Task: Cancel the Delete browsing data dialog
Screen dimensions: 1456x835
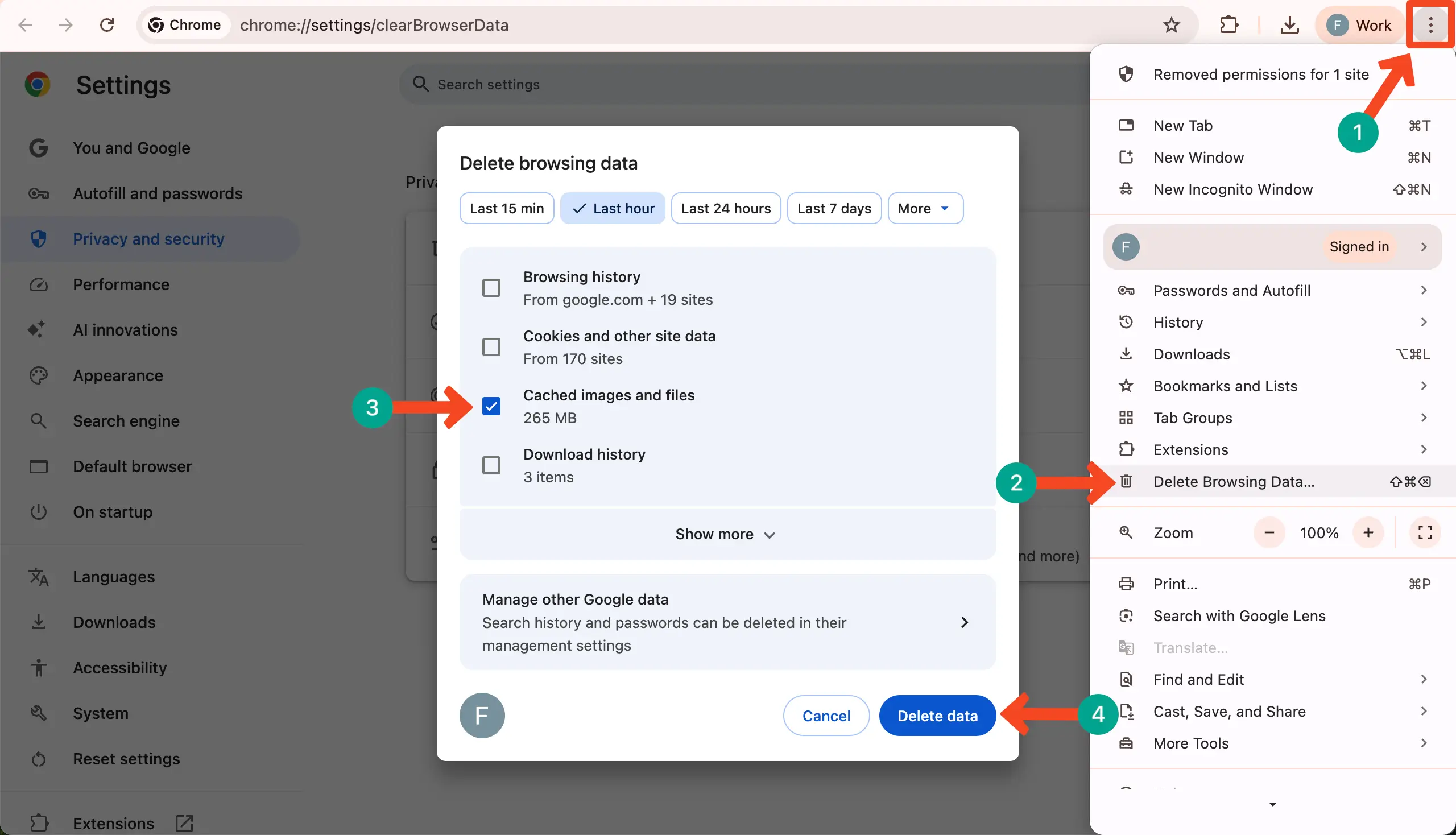Action: tap(826, 715)
